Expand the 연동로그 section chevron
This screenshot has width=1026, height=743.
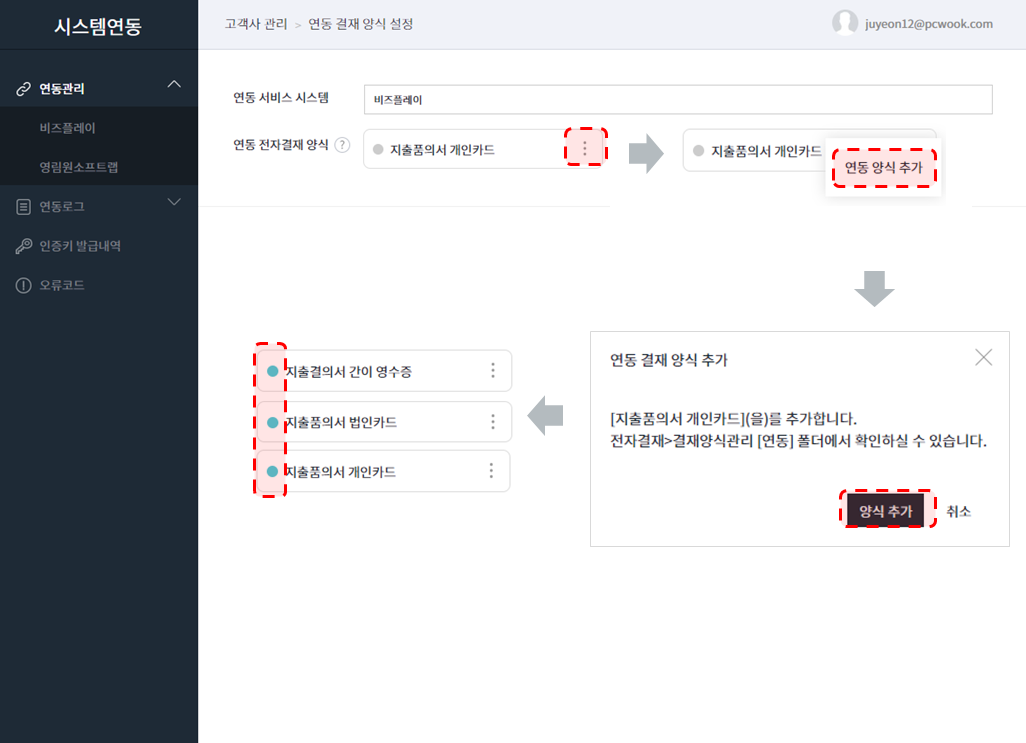click(174, 203)
